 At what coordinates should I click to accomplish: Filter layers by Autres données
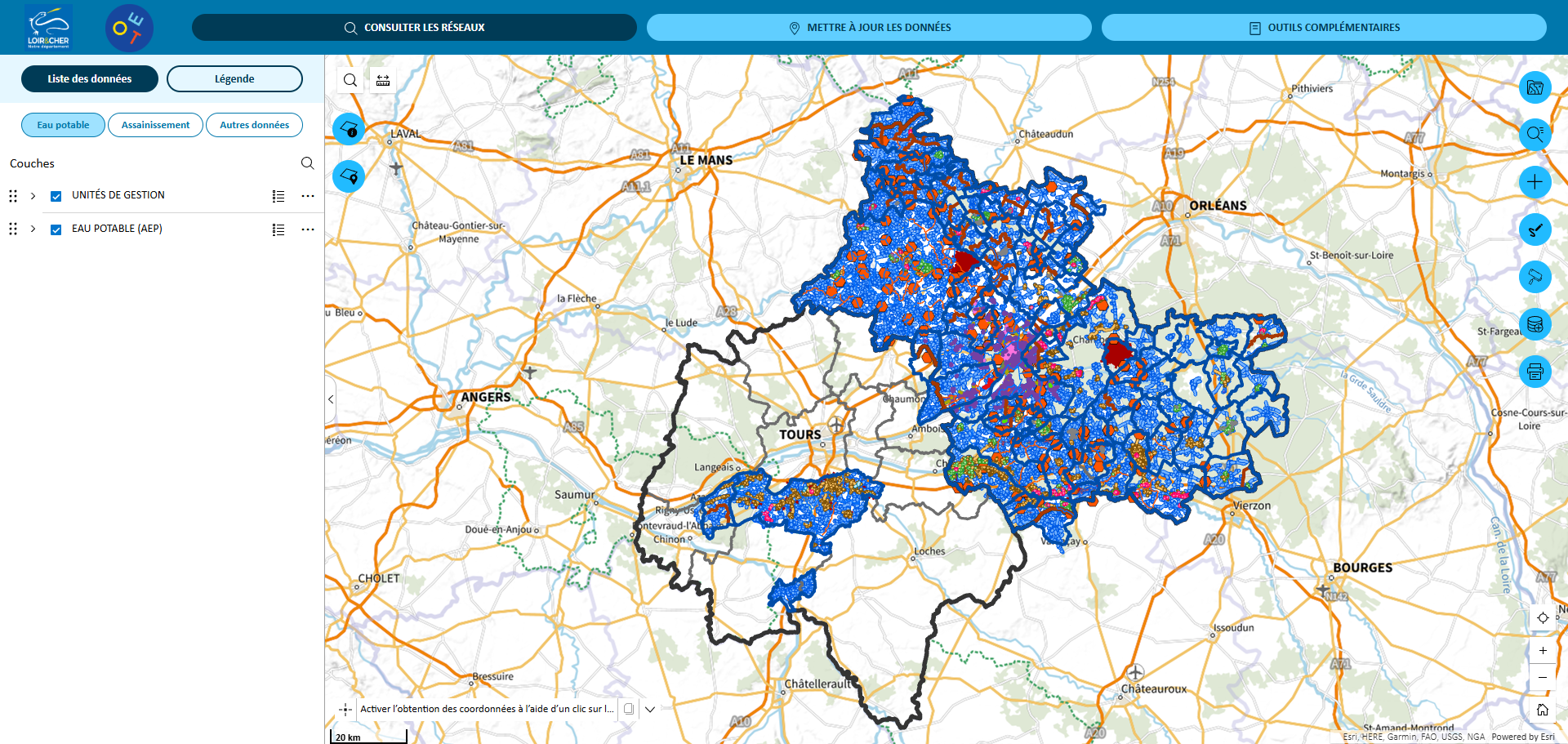pyautogui.click(x=254, y=125)
